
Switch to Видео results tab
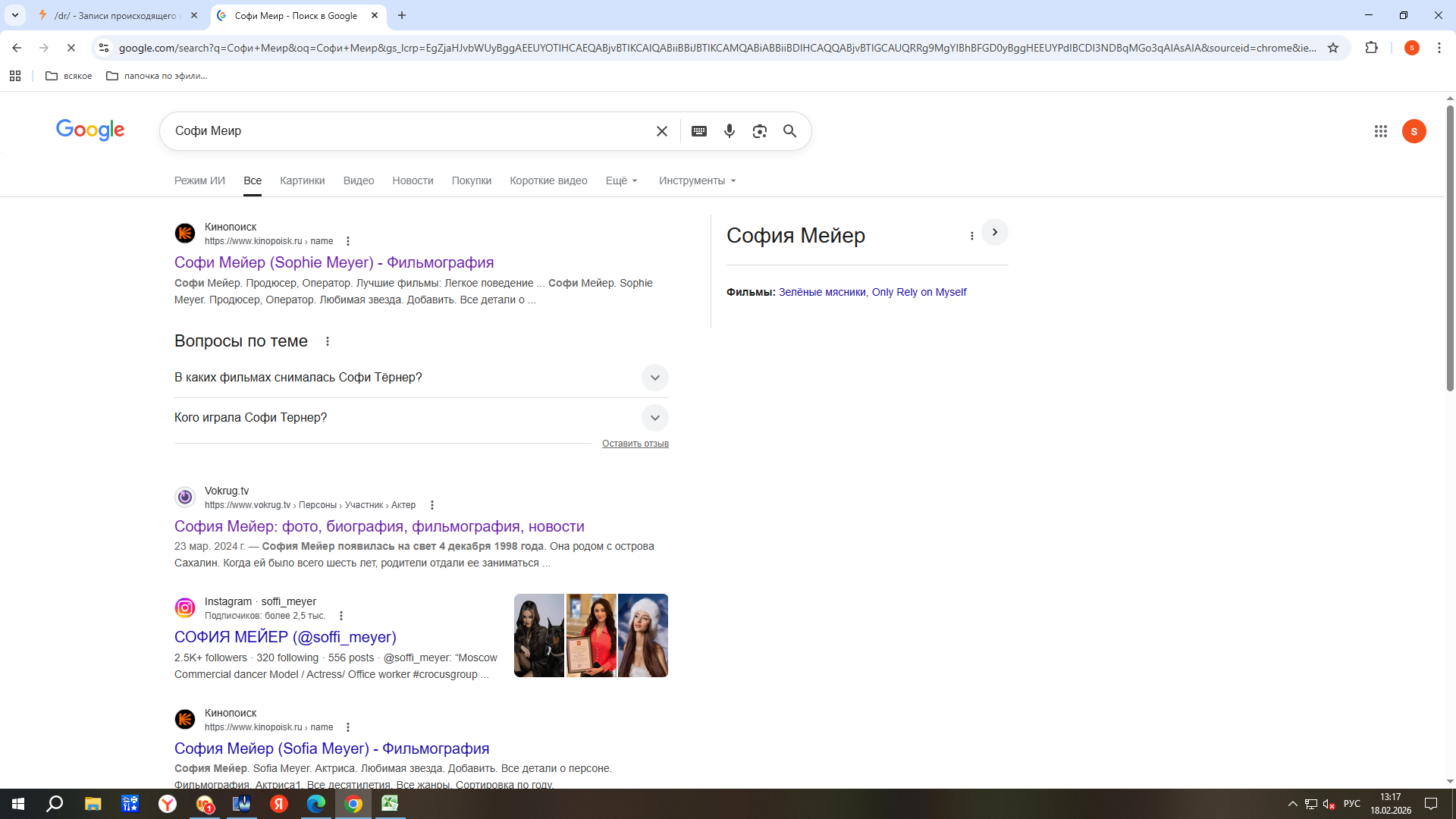[359, 180]
